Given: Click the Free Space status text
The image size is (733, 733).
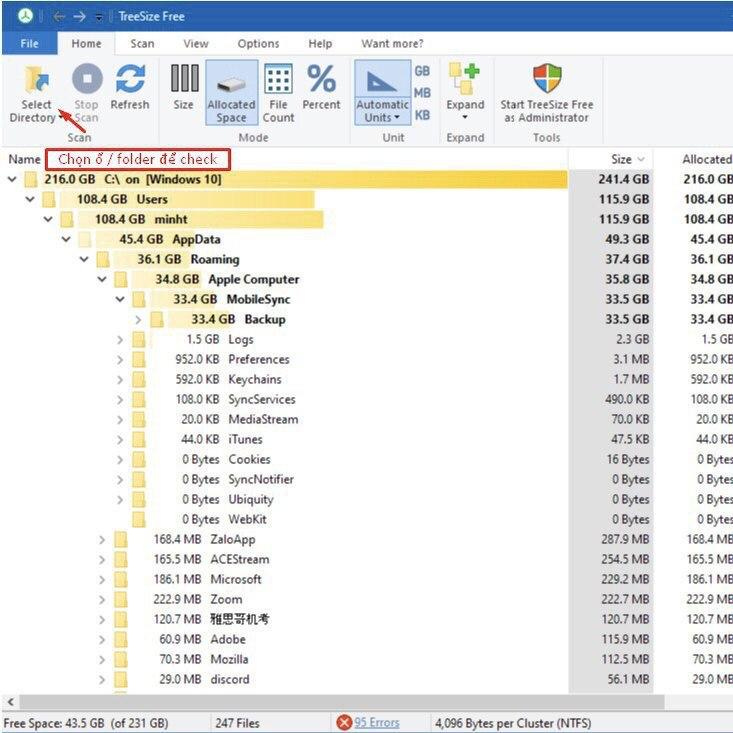Looking at the screenshot, I should (86, 723).
